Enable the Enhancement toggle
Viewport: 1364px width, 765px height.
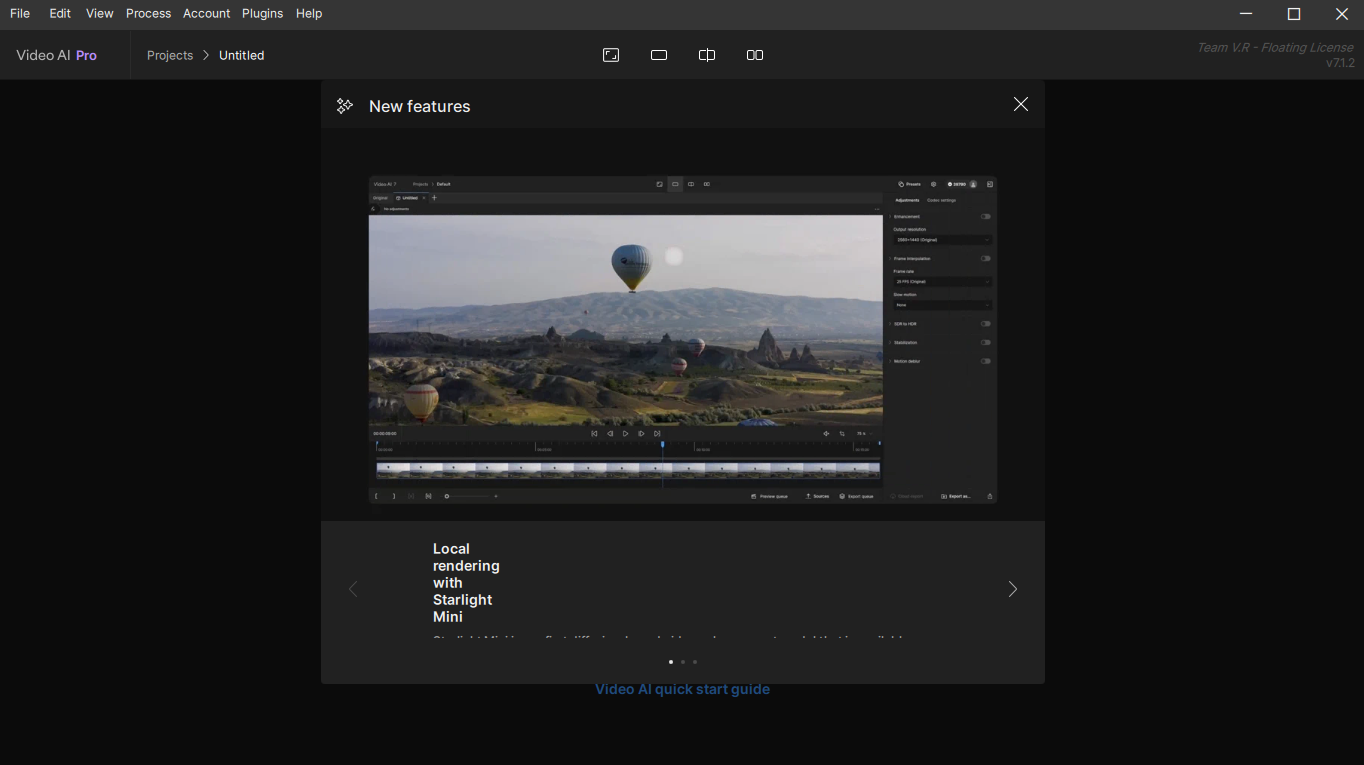point(986,216)
